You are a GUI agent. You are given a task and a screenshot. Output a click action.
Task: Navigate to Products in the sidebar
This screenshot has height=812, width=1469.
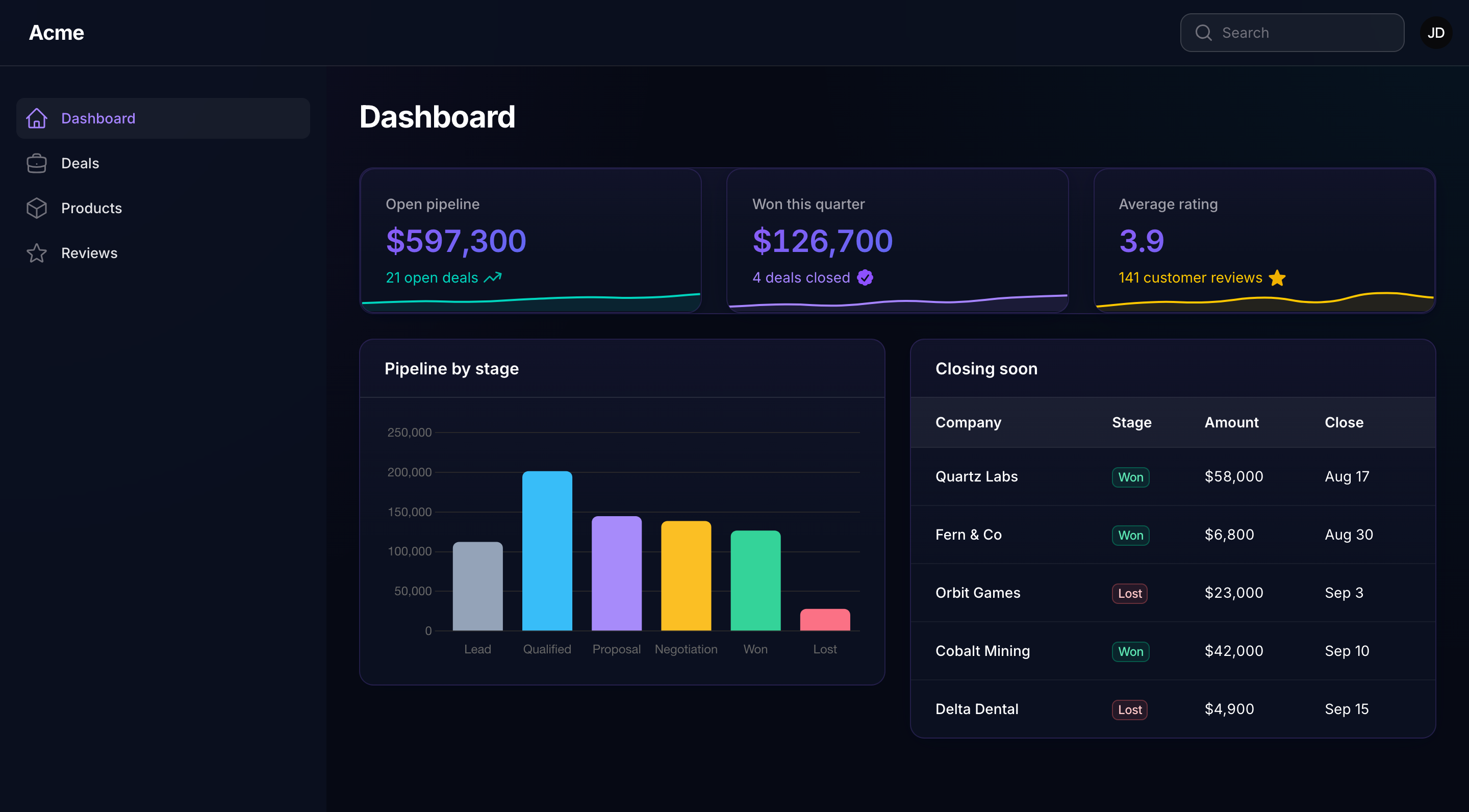163,208
